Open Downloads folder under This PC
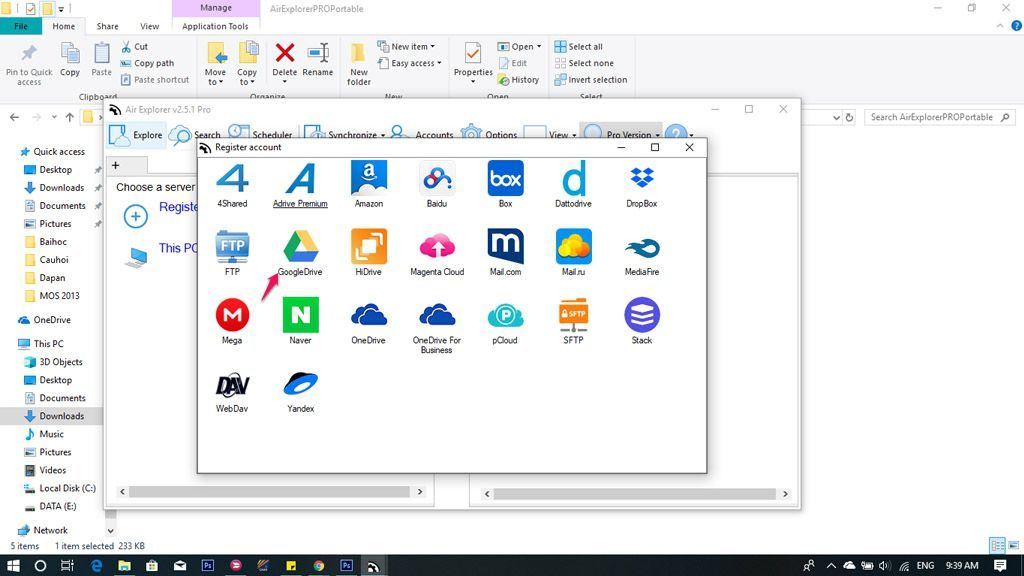Viewport: 1024px width, 576px height. (61, 416)
